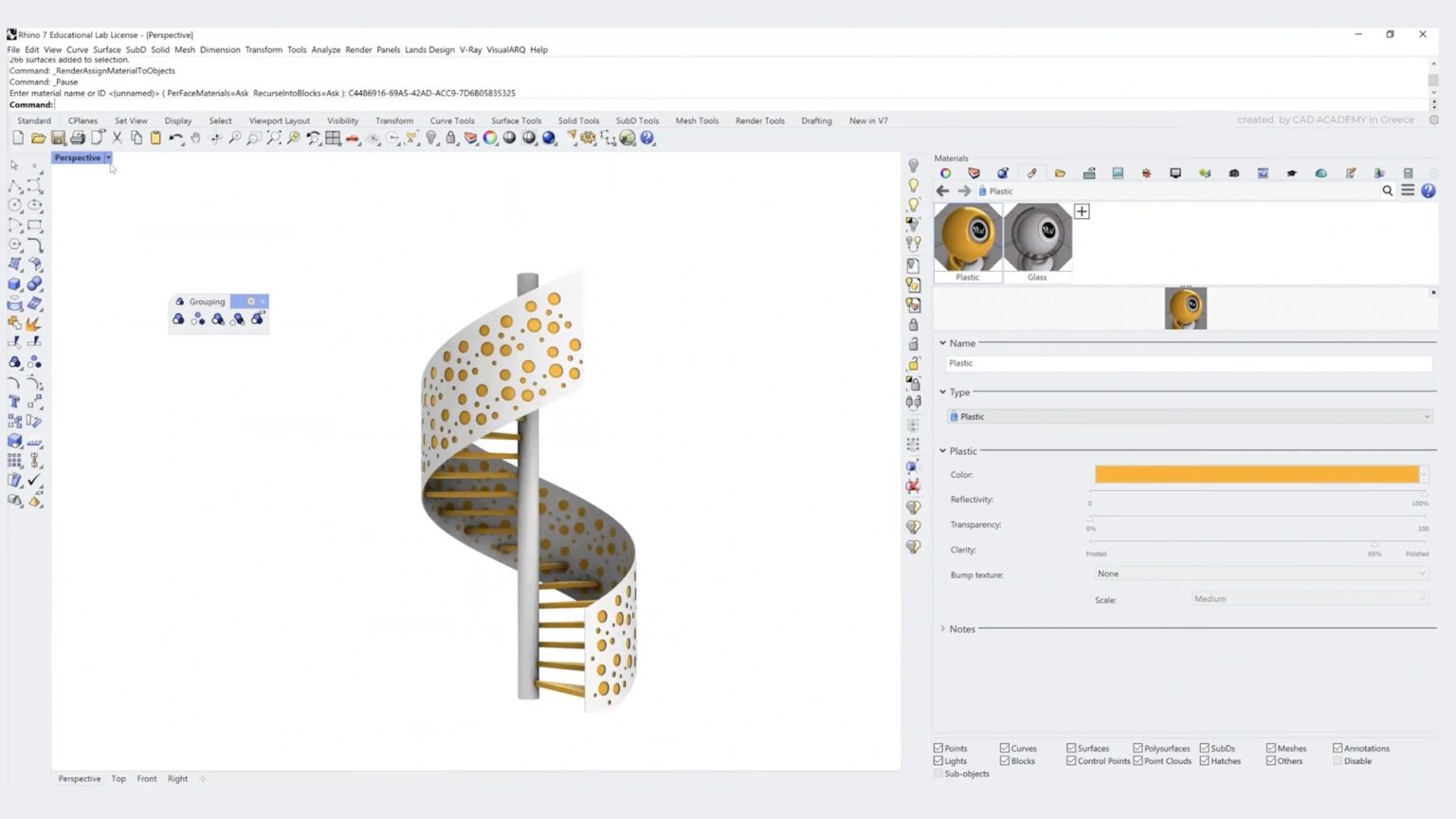
Task: Toggle the Curves selection filter checkbox
Action: coord(1005,748)
